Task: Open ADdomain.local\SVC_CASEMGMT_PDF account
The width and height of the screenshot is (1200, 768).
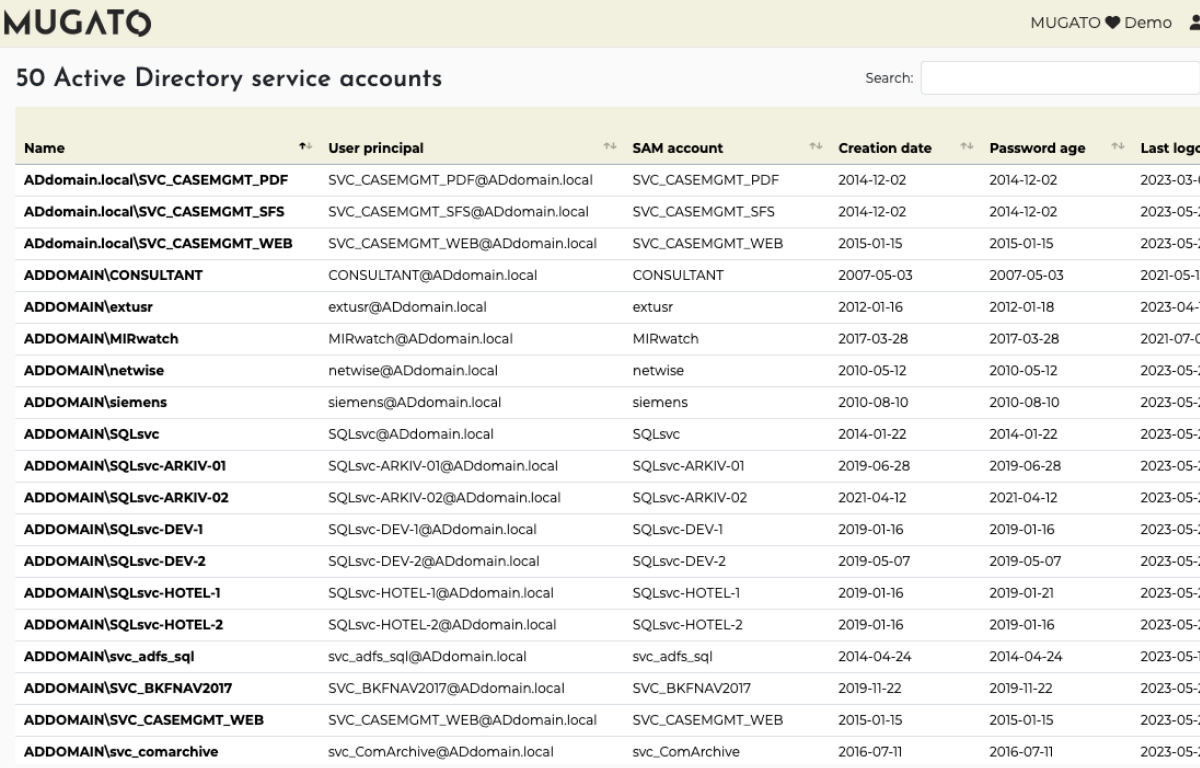Action: (x=157, y=180)
